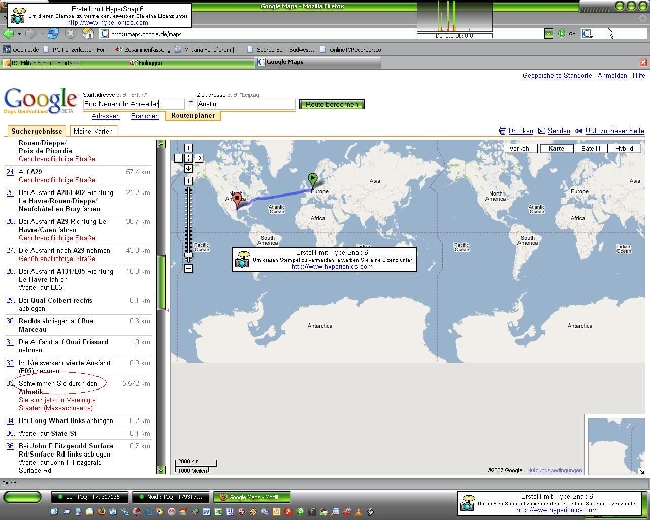Zoom in with the plus button
Image resolution: width=650 pixels, height=520 pixels.
click(188, 181)
